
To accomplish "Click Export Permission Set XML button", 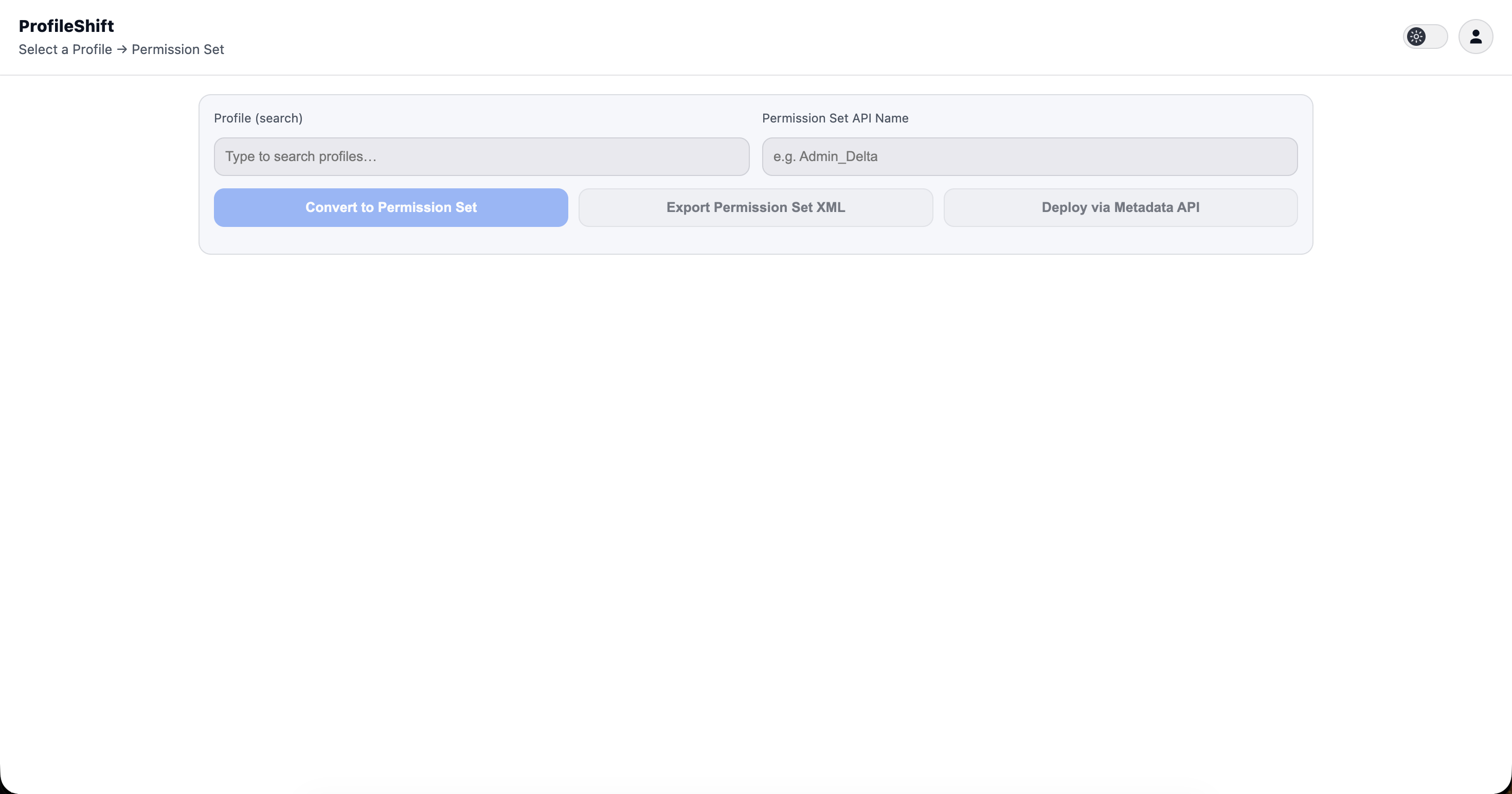I will tap(755, 207).
